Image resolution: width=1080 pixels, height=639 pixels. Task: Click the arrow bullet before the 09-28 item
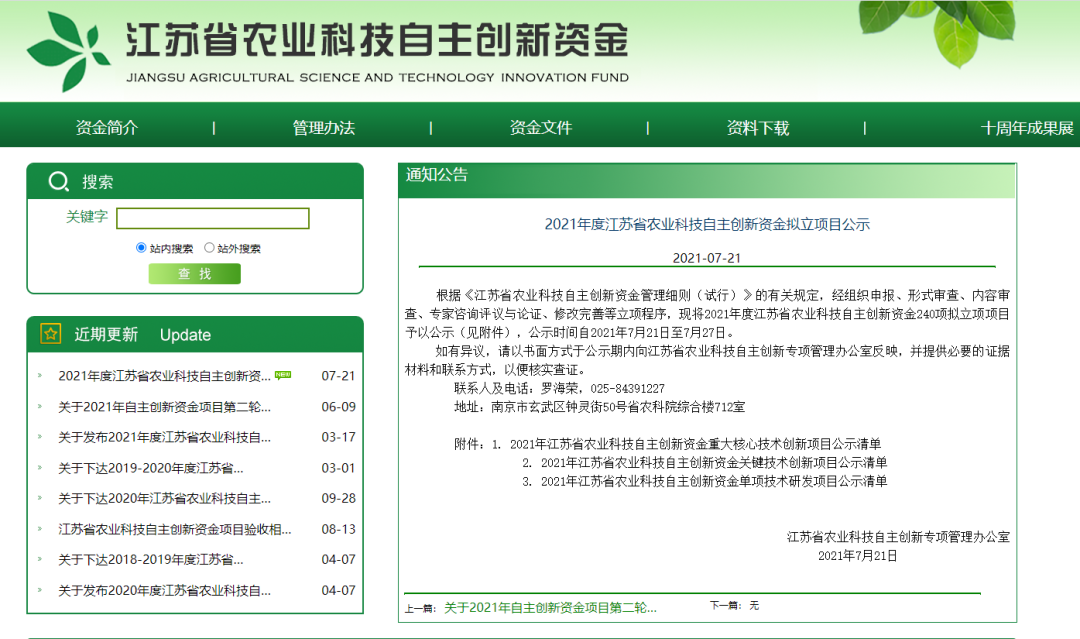[x=38, y=497]
